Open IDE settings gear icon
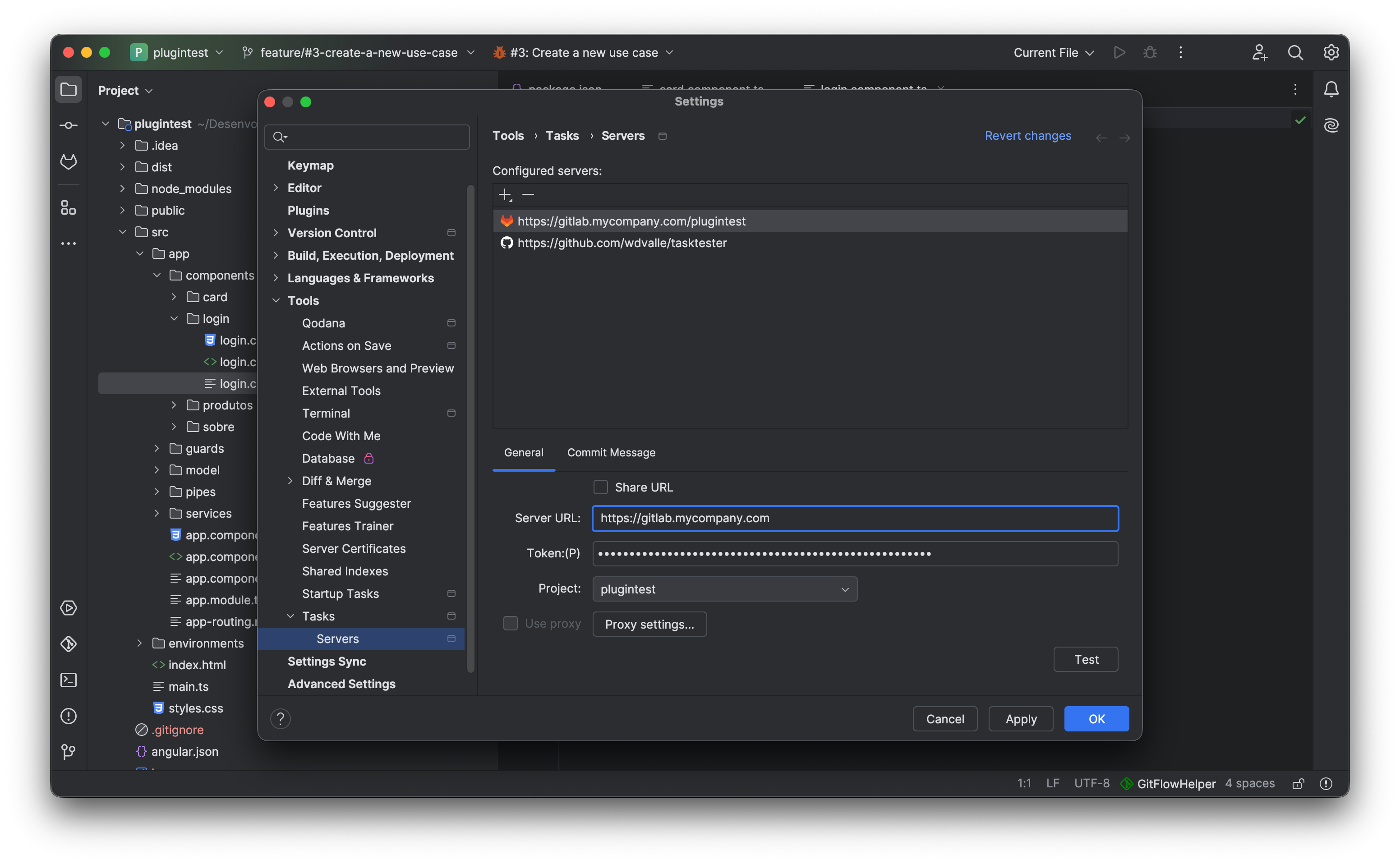The height and width of the screenshot is (864, 1400). point(1331,53)
